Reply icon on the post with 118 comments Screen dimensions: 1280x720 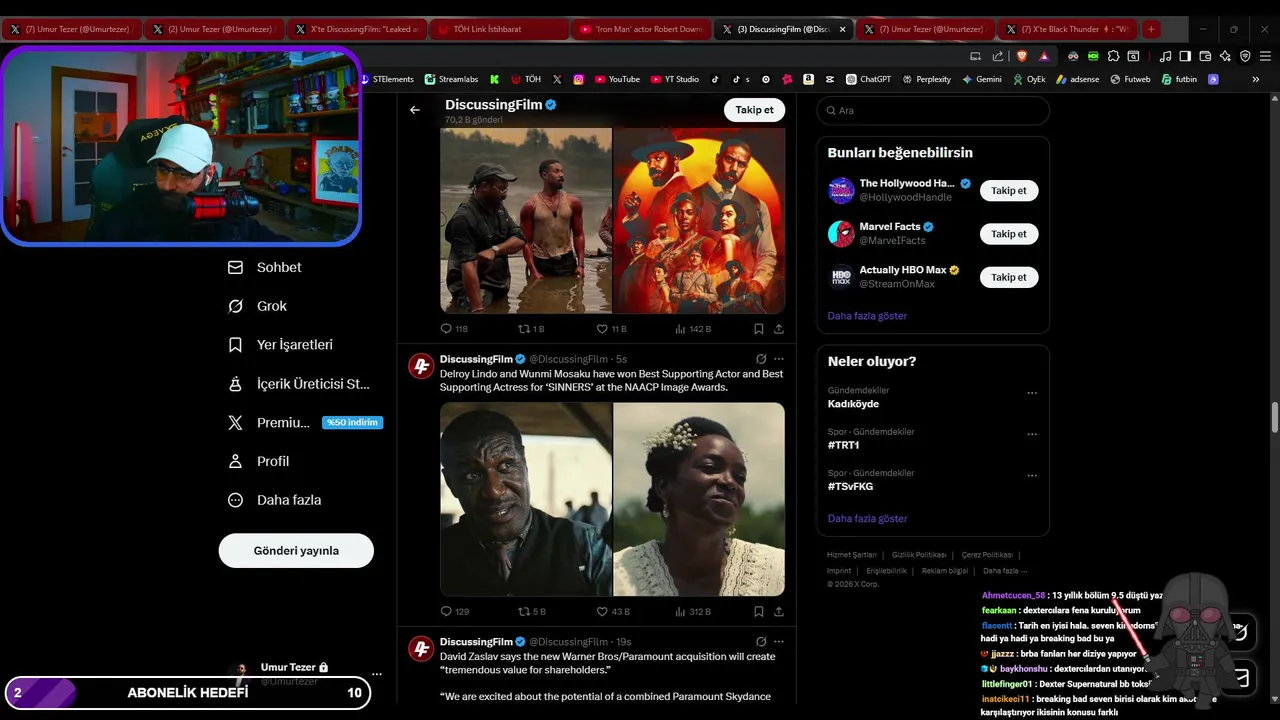tap(447, 328)
